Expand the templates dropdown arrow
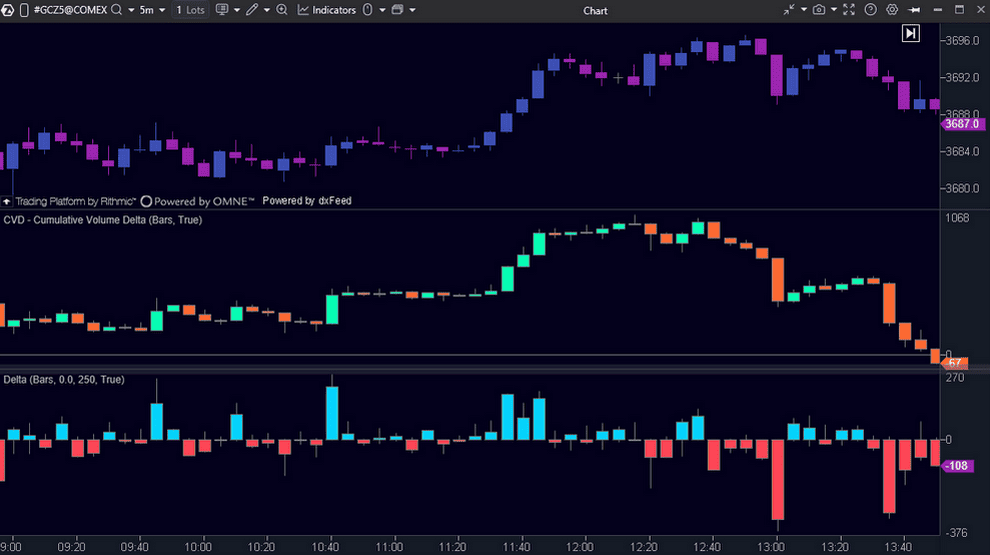The height and width of the screenshot is (555, 990). [412, 11]
